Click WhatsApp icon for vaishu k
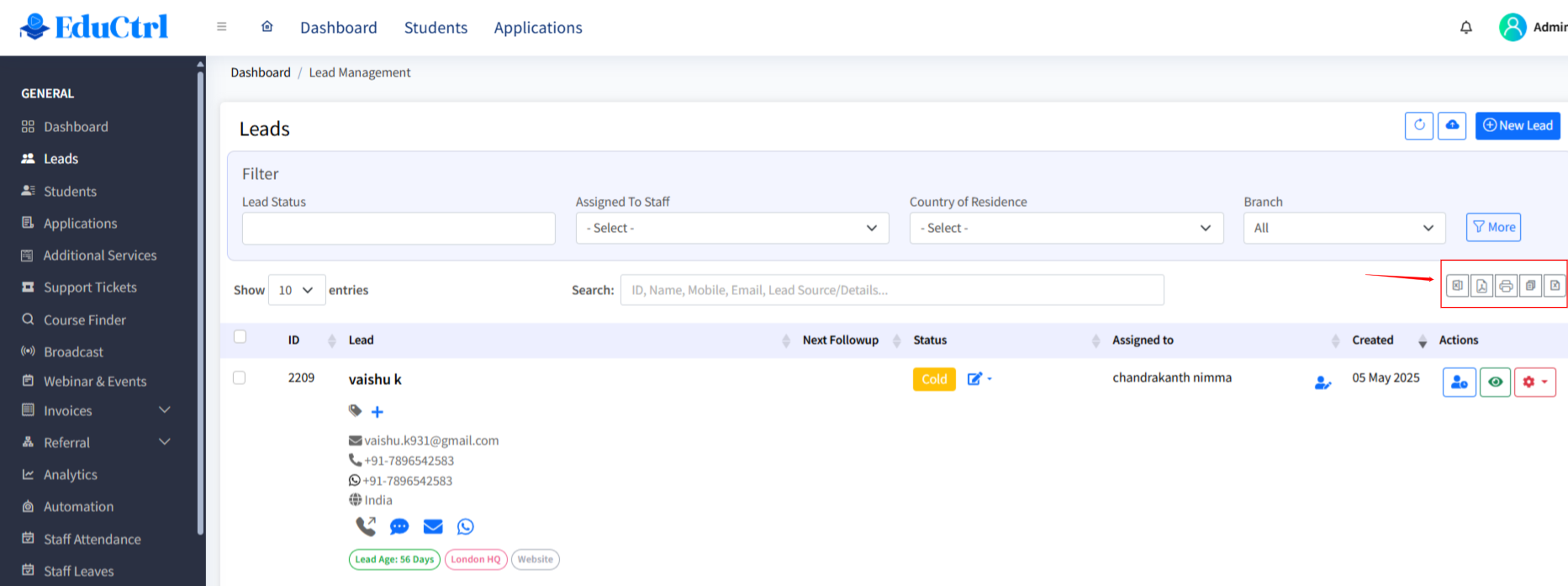The image size is (1568, 586). coord(465,527)
